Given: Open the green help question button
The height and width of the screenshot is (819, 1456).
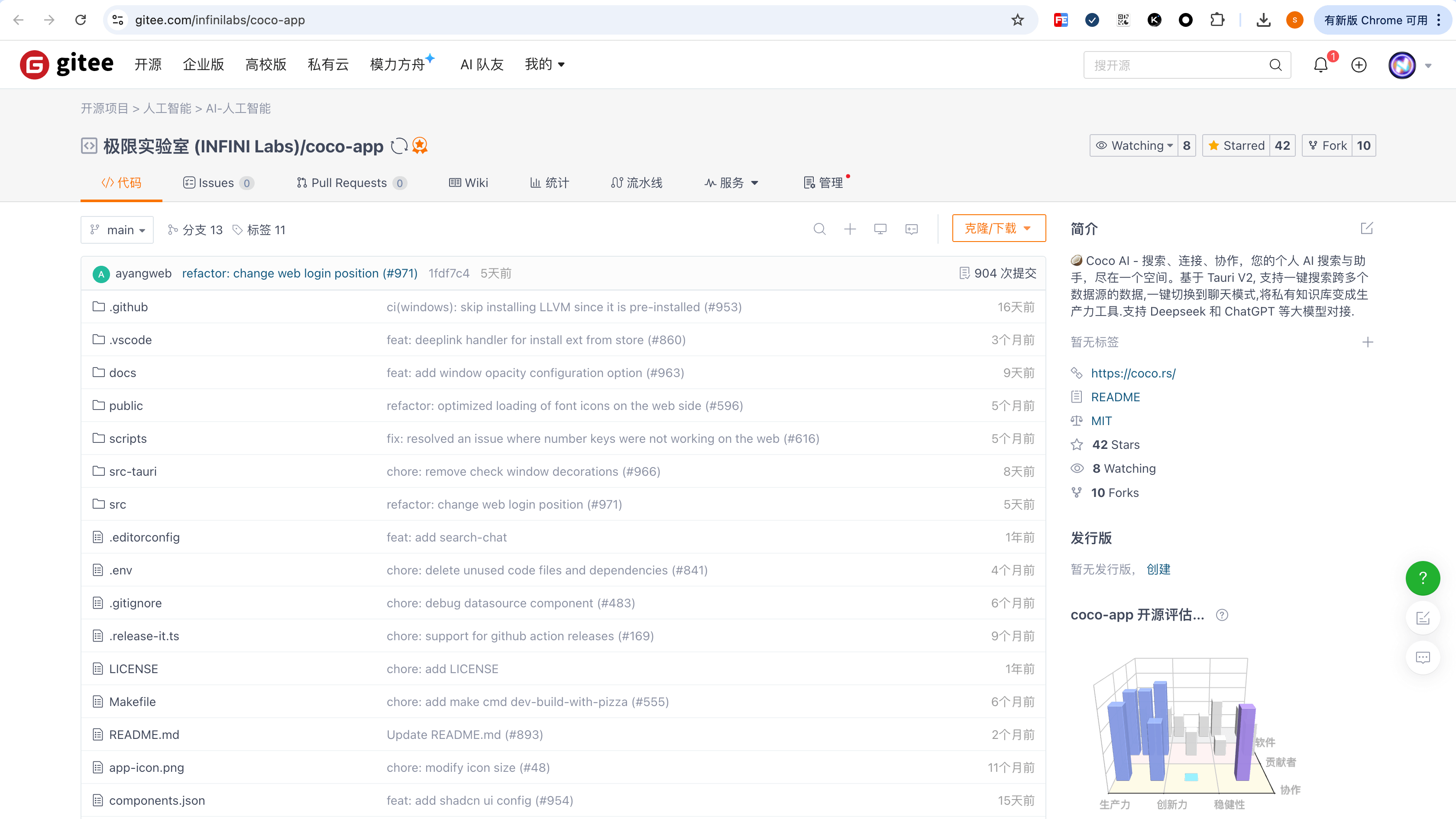Looking at the screenshot, I should (x=1422, y=578).
